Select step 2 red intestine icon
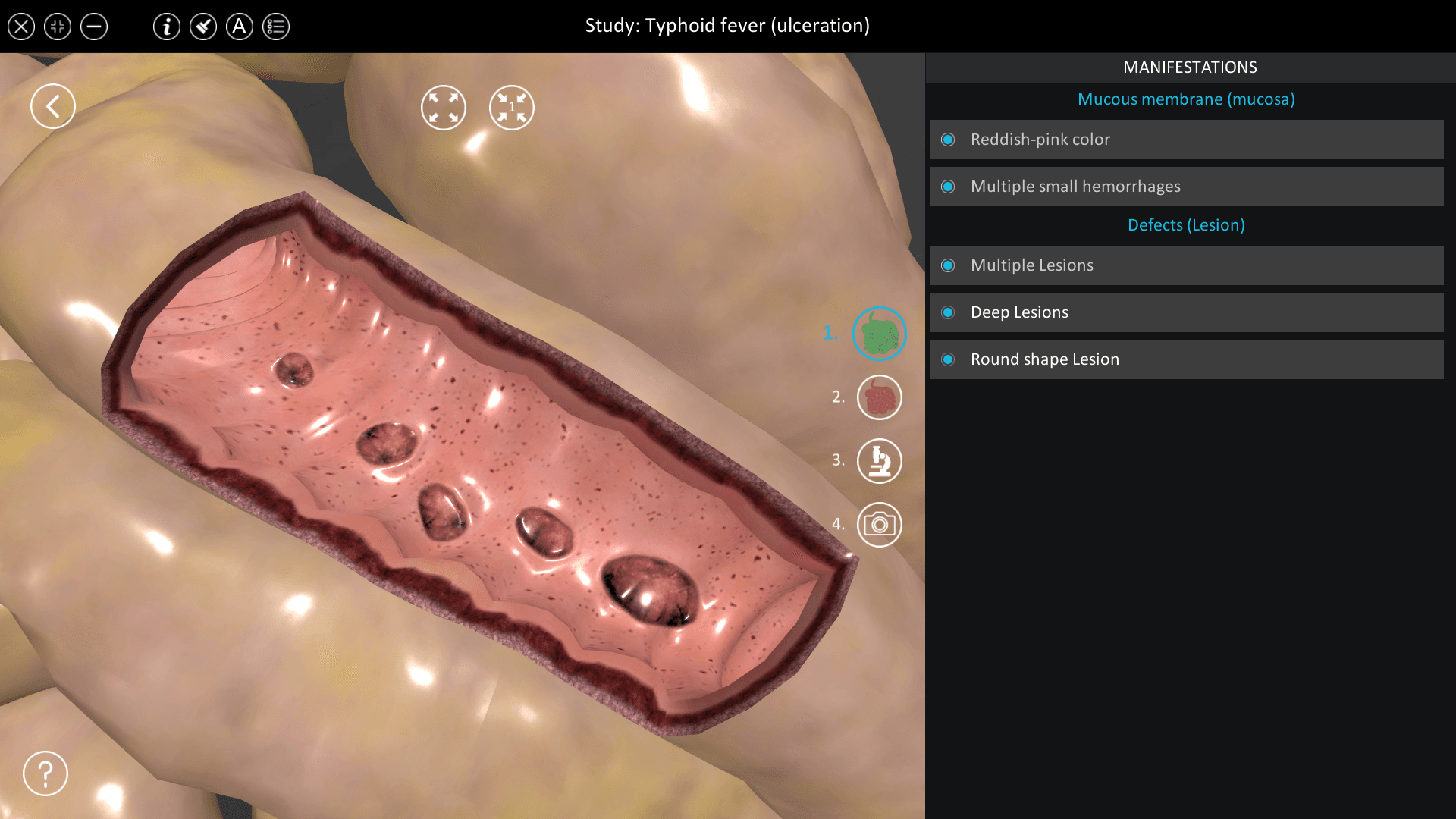The width and height of the screenshot is (1456, 819). tap(880, 397)
